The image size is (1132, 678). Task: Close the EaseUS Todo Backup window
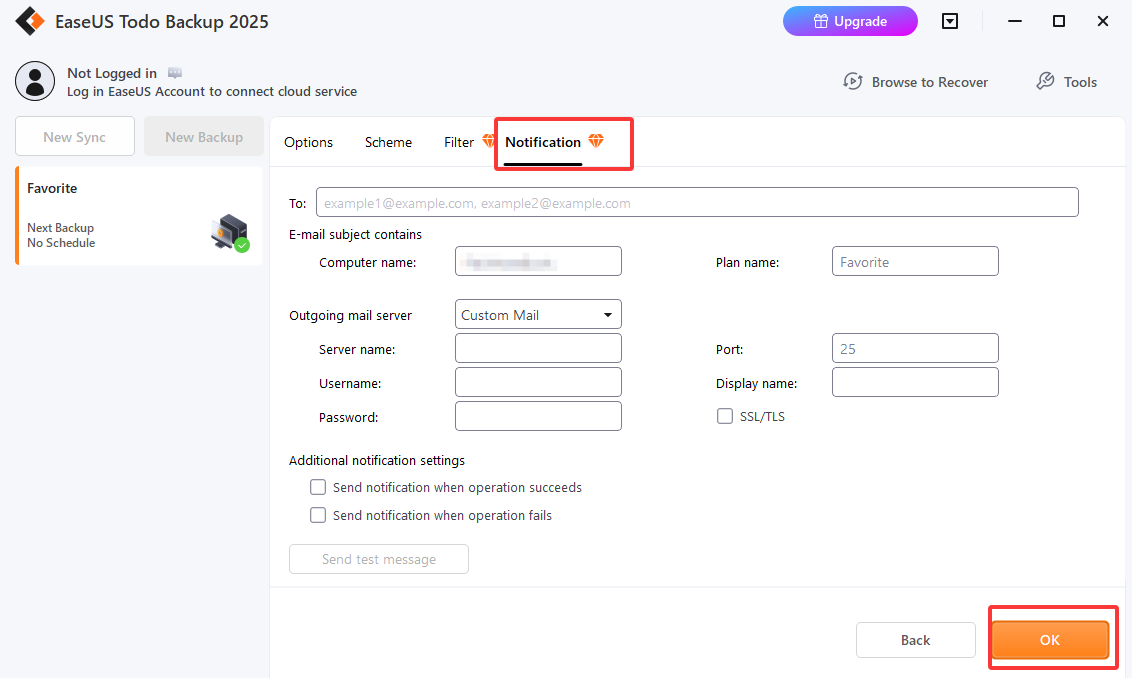pos(1102,21)
